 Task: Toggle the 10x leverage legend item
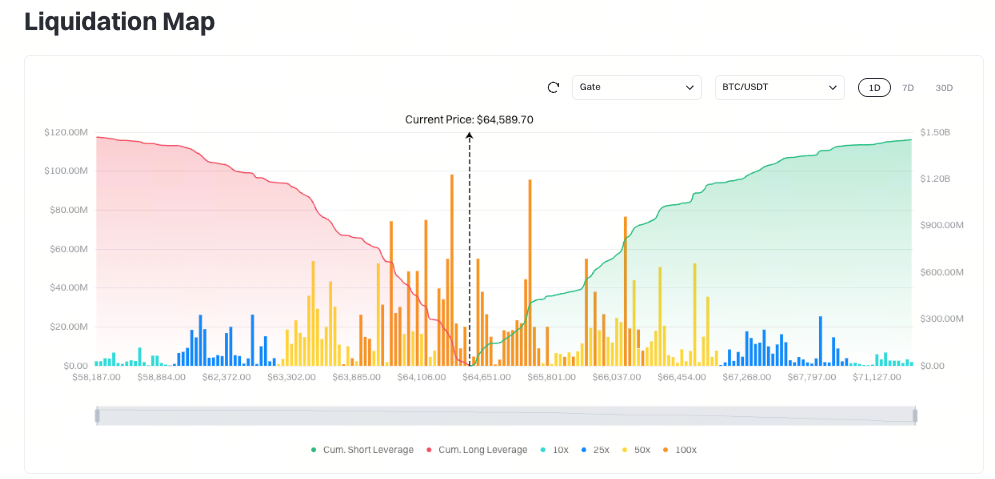pyautogui.click(x=554, y=450)
